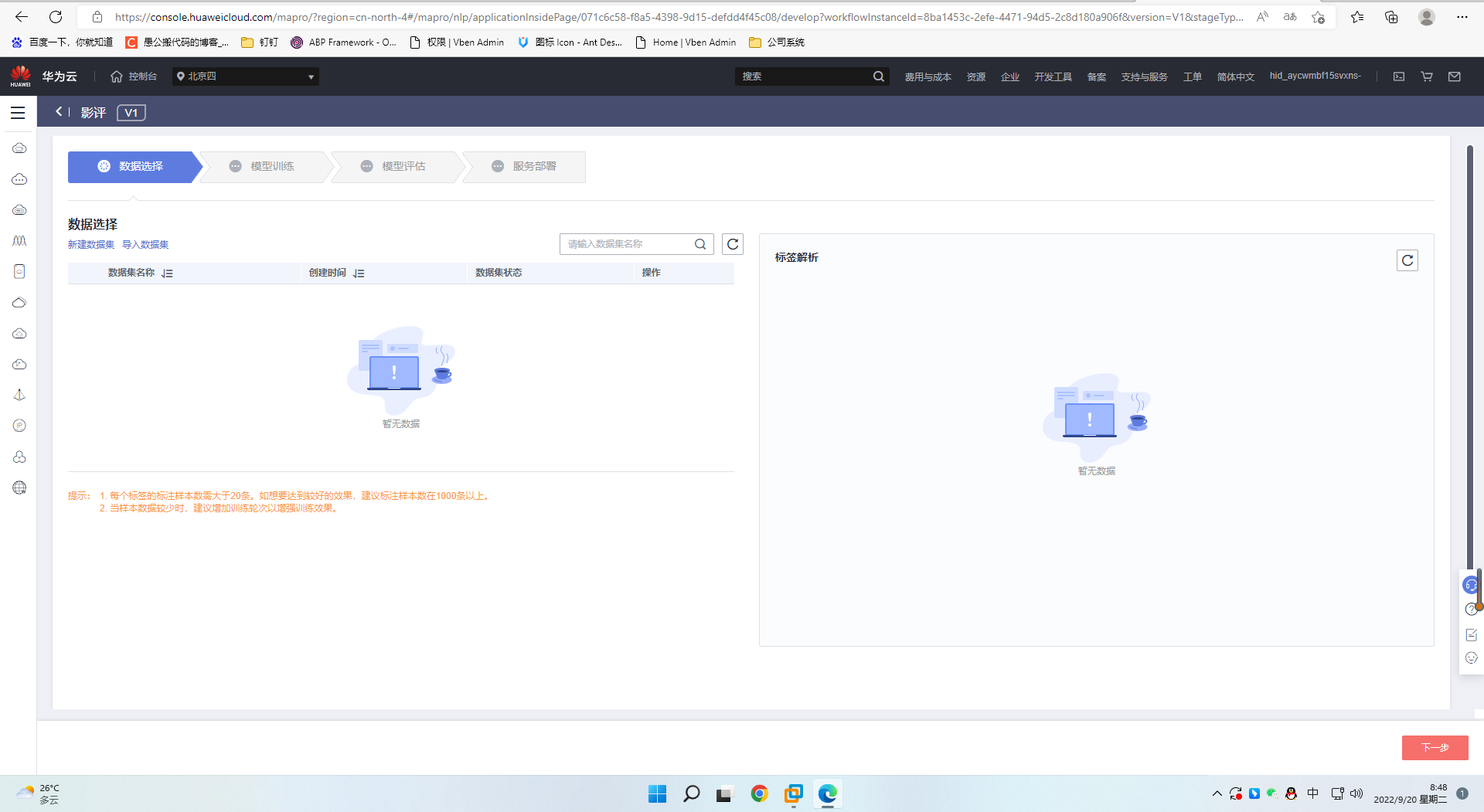Refresh the 标签解析 panel
This screenshot has width=1484, height=812.
[1407, 260]
